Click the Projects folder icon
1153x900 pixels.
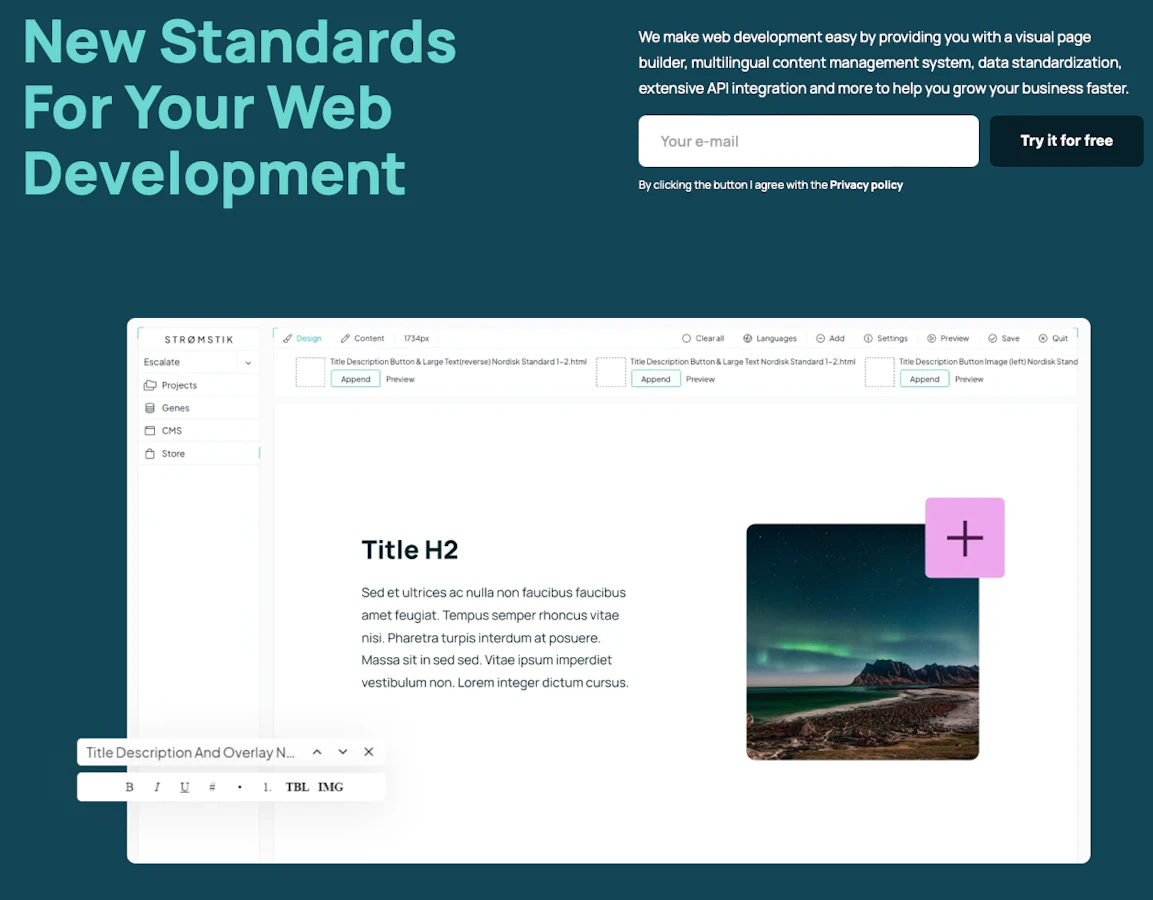pyautogui.click(x=150, y=385)
